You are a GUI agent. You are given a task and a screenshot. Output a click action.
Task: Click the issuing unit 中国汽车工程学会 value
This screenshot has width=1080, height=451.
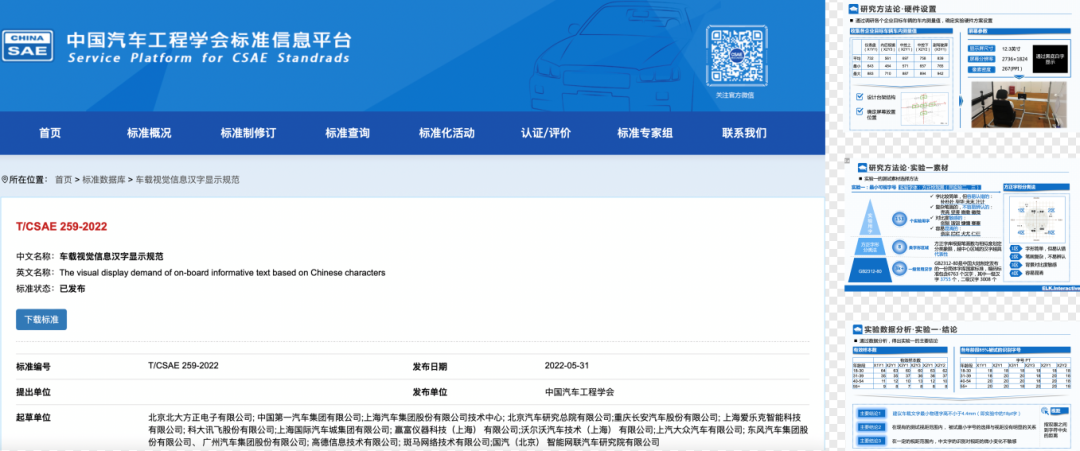[579, 392]
